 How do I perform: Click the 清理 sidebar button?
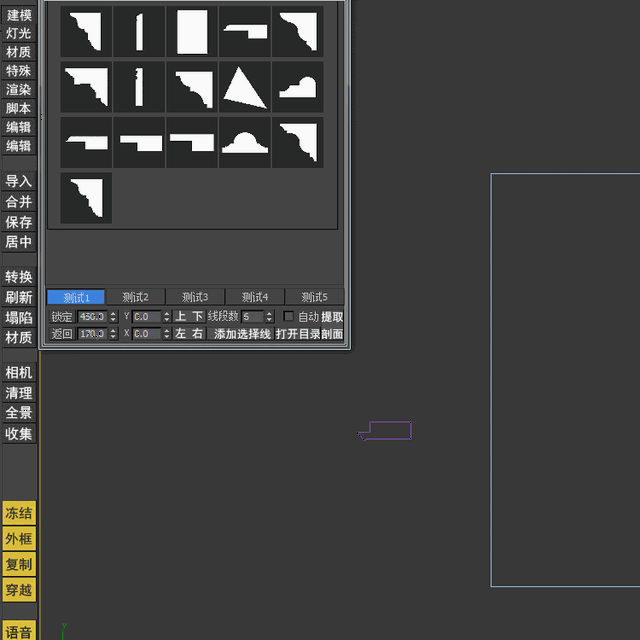pos(19,393)
